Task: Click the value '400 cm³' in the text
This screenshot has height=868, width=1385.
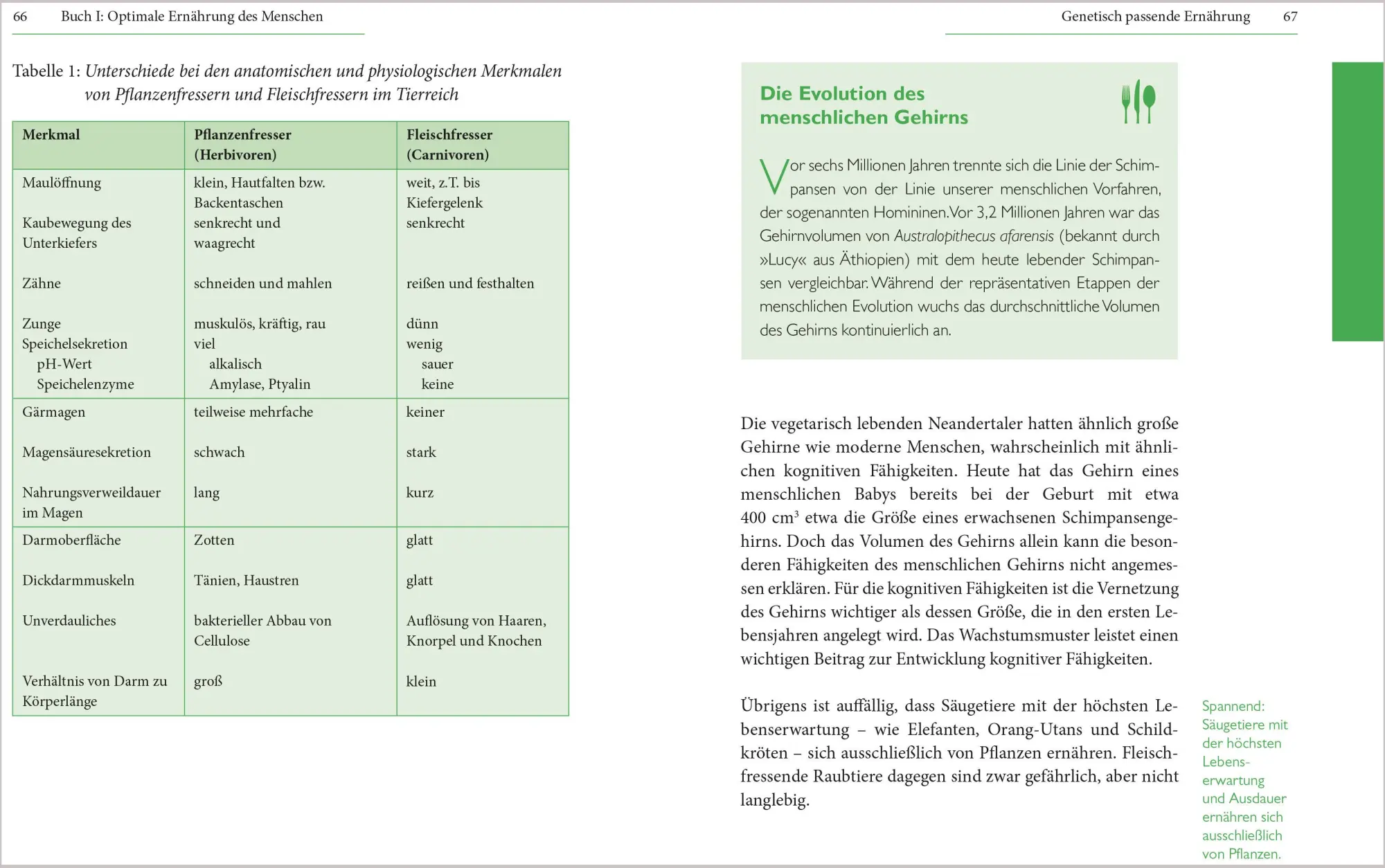Action: pyautogui.click(x=770, y=518)
